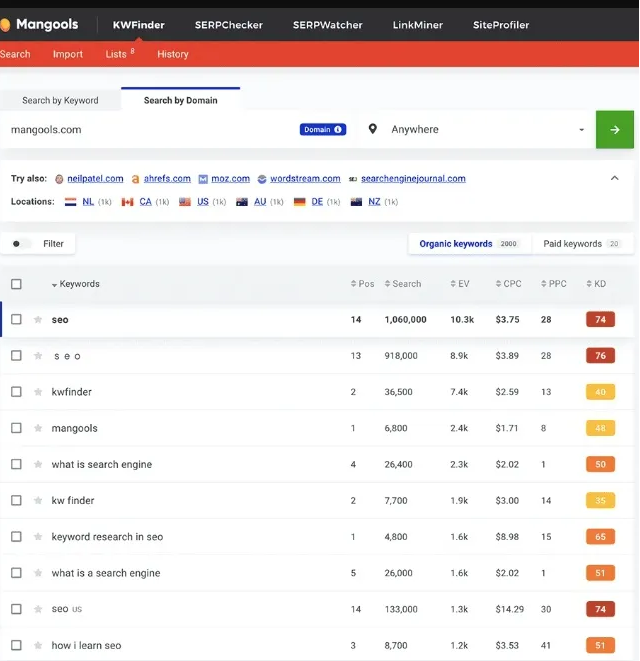Click the KD 74 badge for 'seo'
The height and width of the screenshot is (661, 640).
(600, 320)
